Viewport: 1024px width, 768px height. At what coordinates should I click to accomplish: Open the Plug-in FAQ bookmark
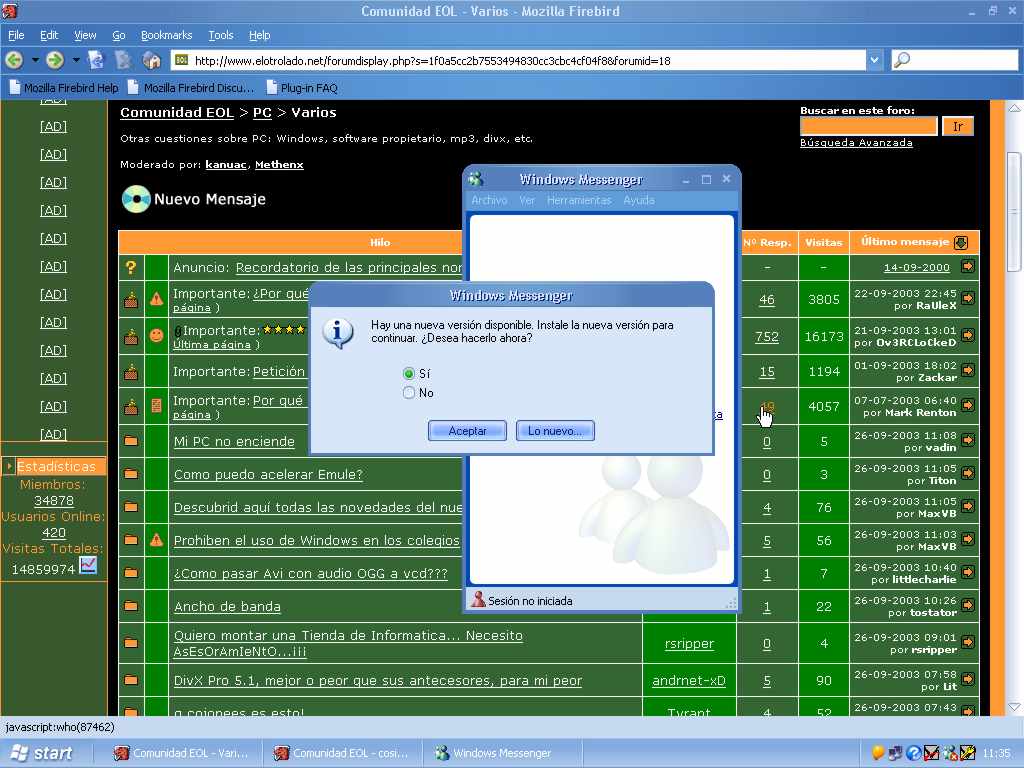tap(302, 88)
